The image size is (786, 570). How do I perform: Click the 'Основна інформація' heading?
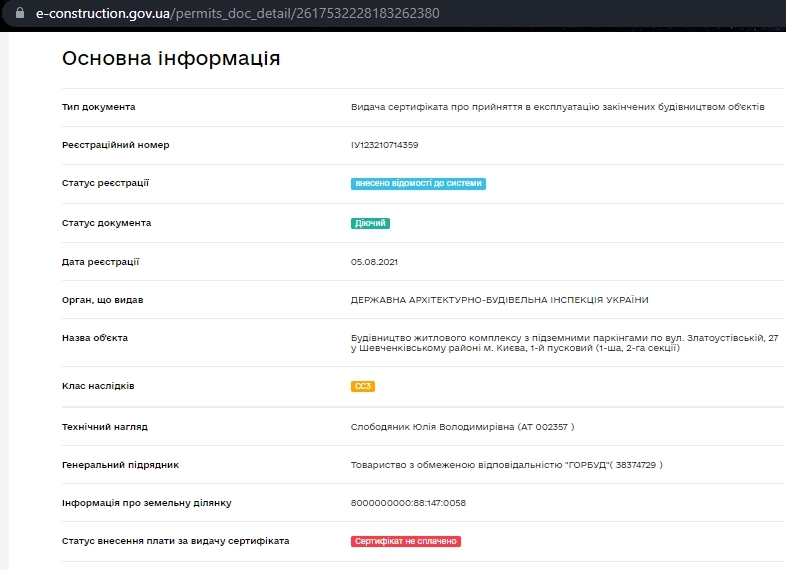click(171, 58)
